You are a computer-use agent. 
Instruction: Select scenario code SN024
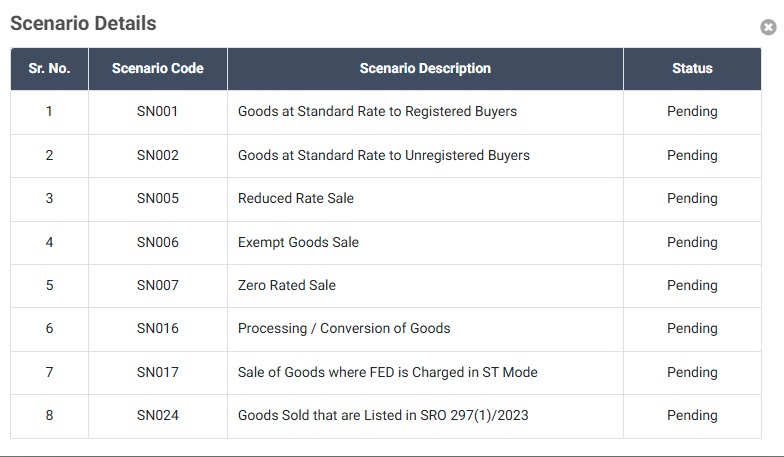157,415
